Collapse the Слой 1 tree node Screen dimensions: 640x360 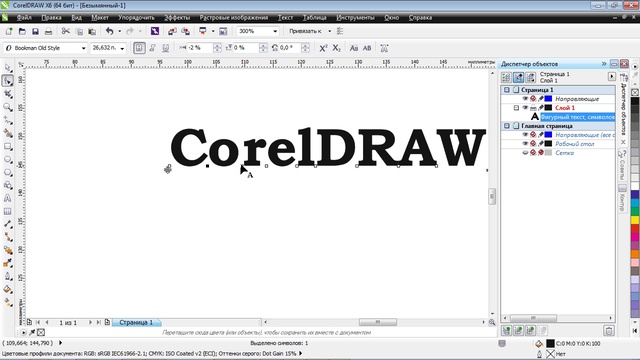pos(516,108)
